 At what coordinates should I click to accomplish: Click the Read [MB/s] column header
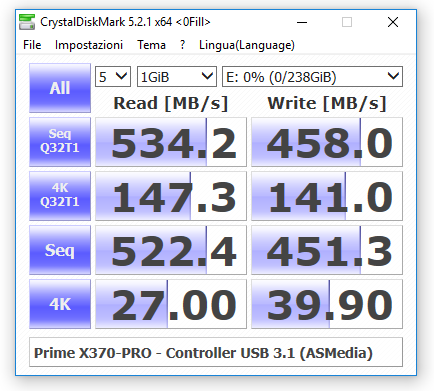click(x=171, y=103)
